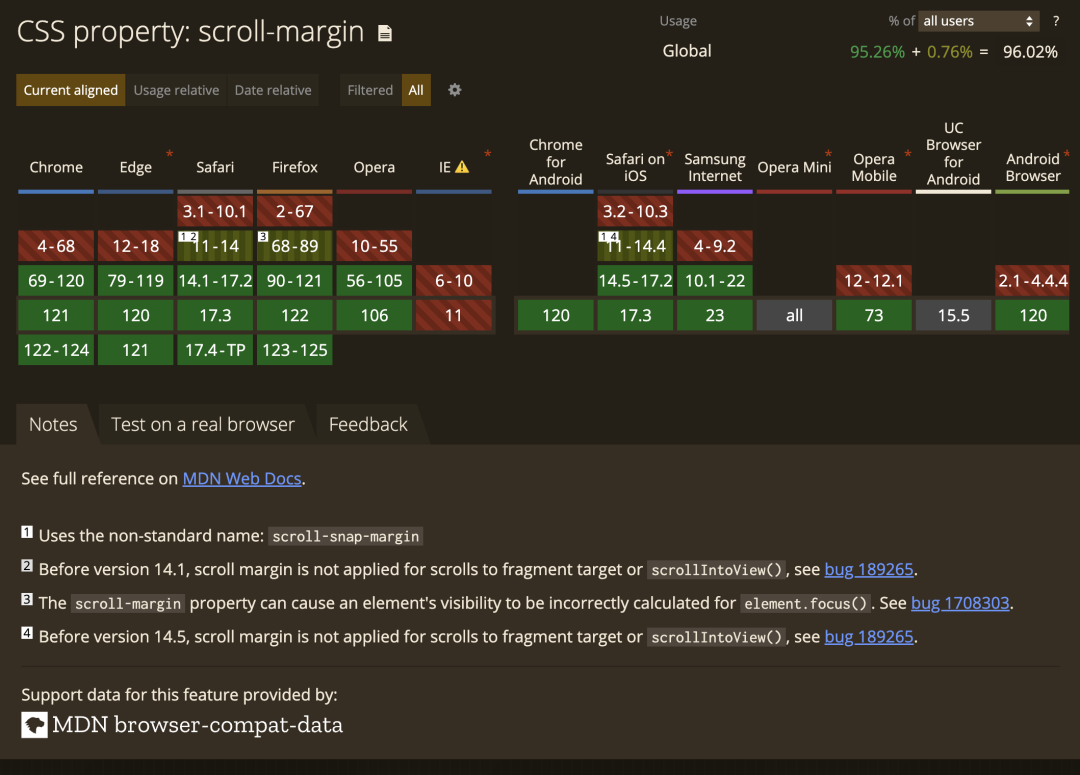
Task: Click Opera Mobile 73 cell
Action: pos(873,316)
